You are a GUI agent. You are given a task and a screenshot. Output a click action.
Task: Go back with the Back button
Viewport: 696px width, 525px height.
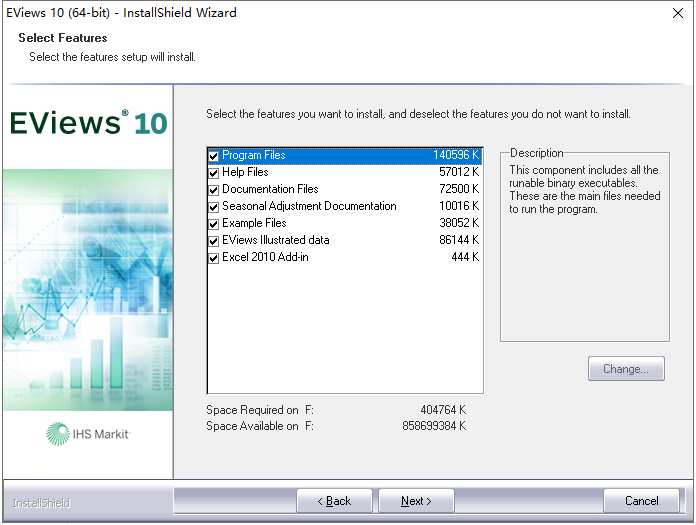pos(334,501)
